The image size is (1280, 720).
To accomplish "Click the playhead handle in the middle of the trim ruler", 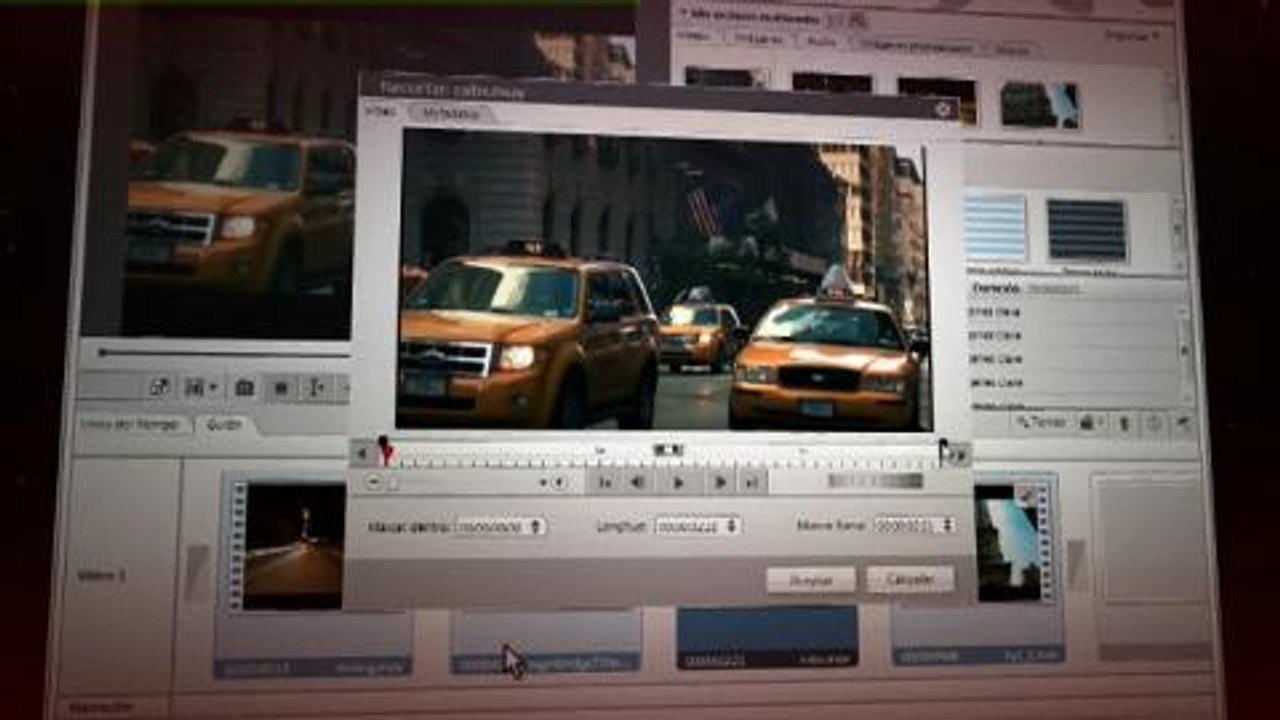I will click(667, 450).
